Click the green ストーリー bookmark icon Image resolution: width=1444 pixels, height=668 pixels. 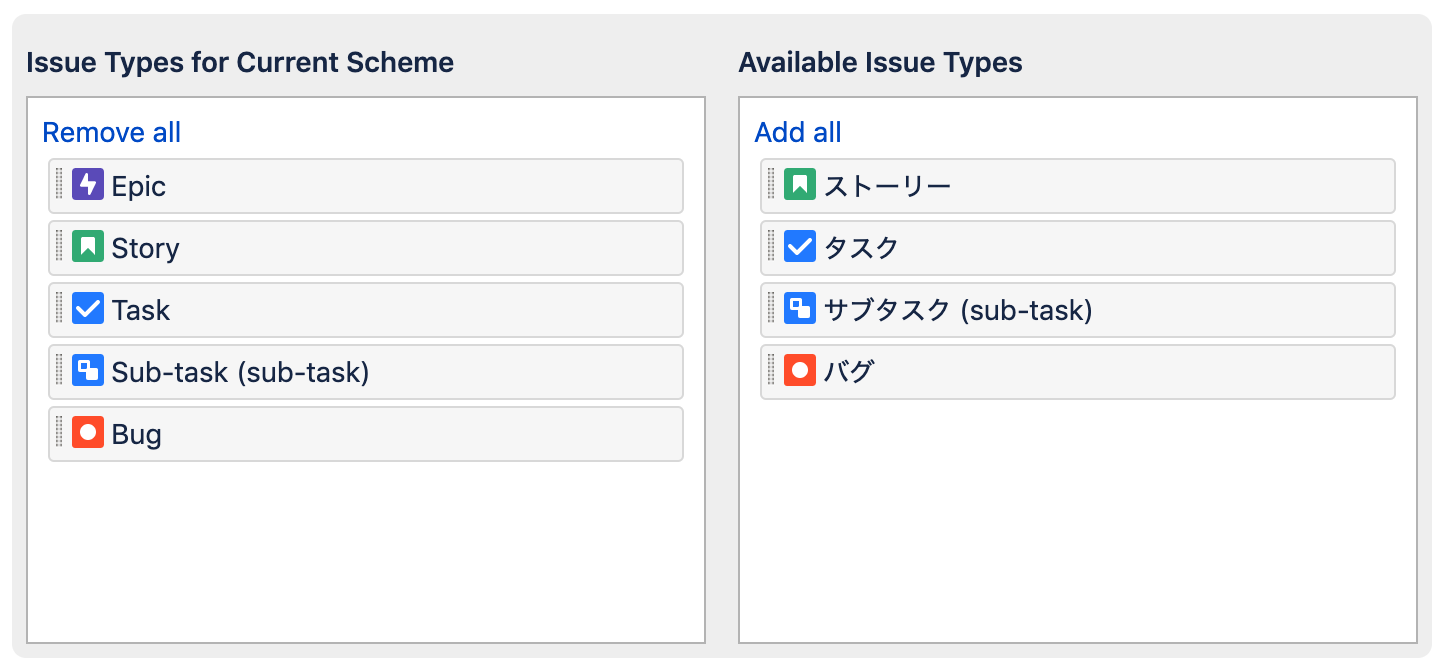[800, 185]
